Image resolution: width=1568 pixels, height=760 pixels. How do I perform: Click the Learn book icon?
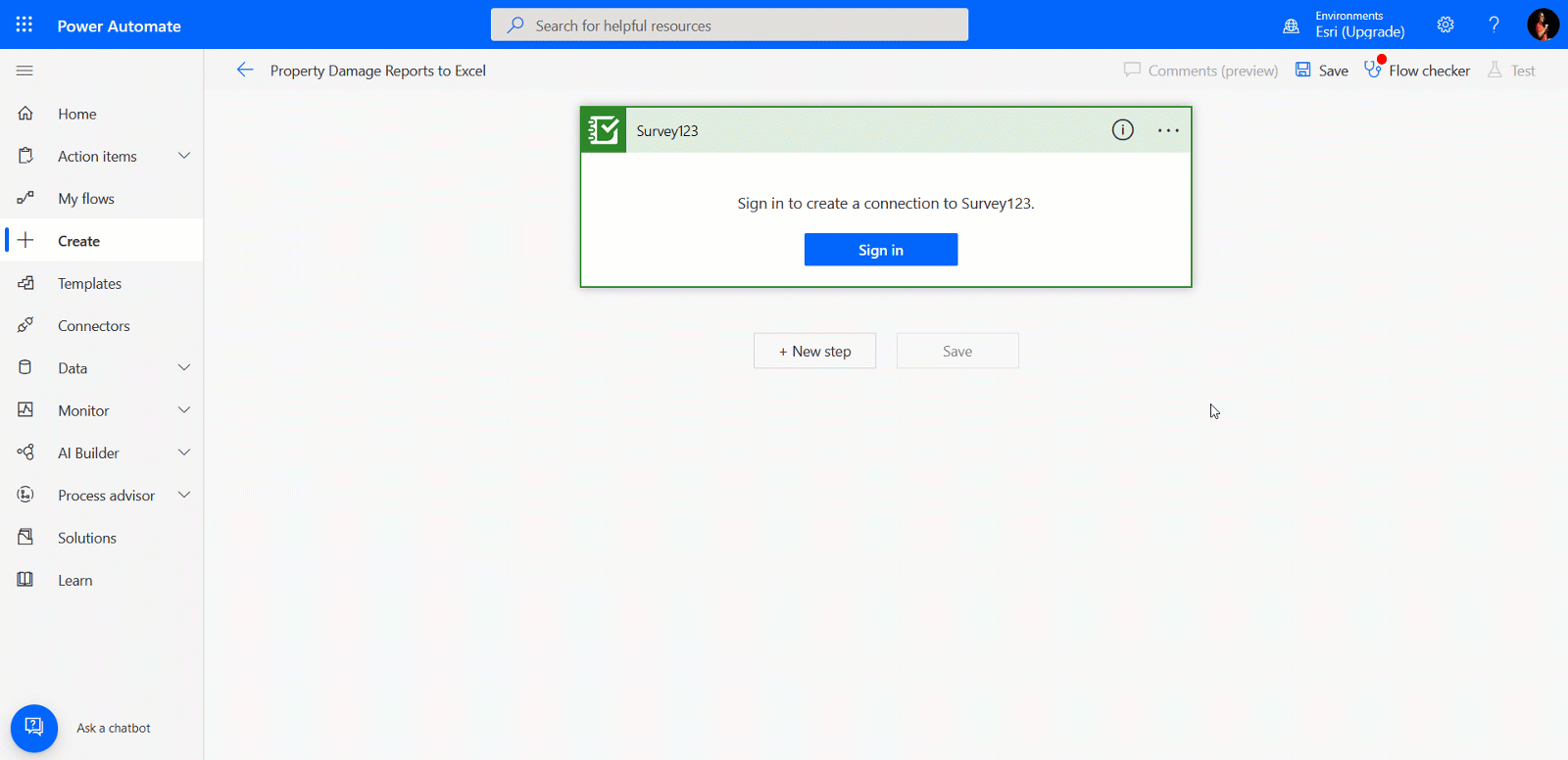click(x=25, y=580)
